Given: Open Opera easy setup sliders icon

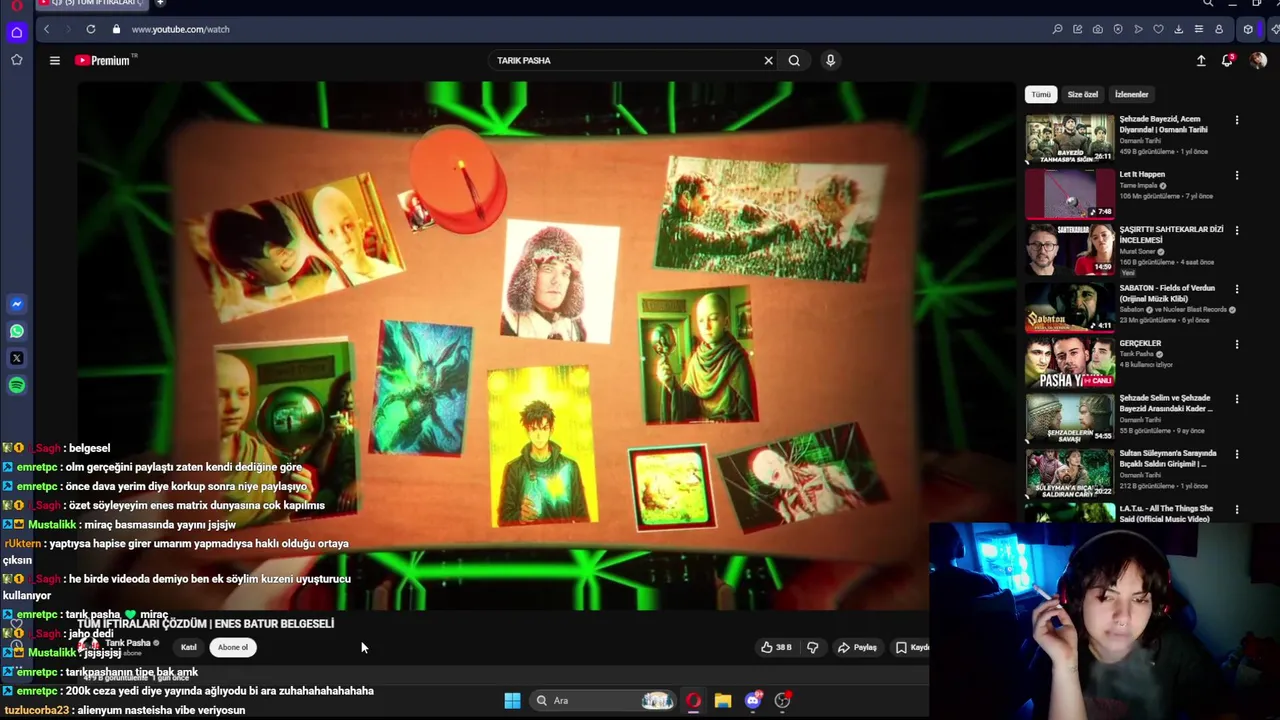Looking at the screenshot, I should point(1198,29).
